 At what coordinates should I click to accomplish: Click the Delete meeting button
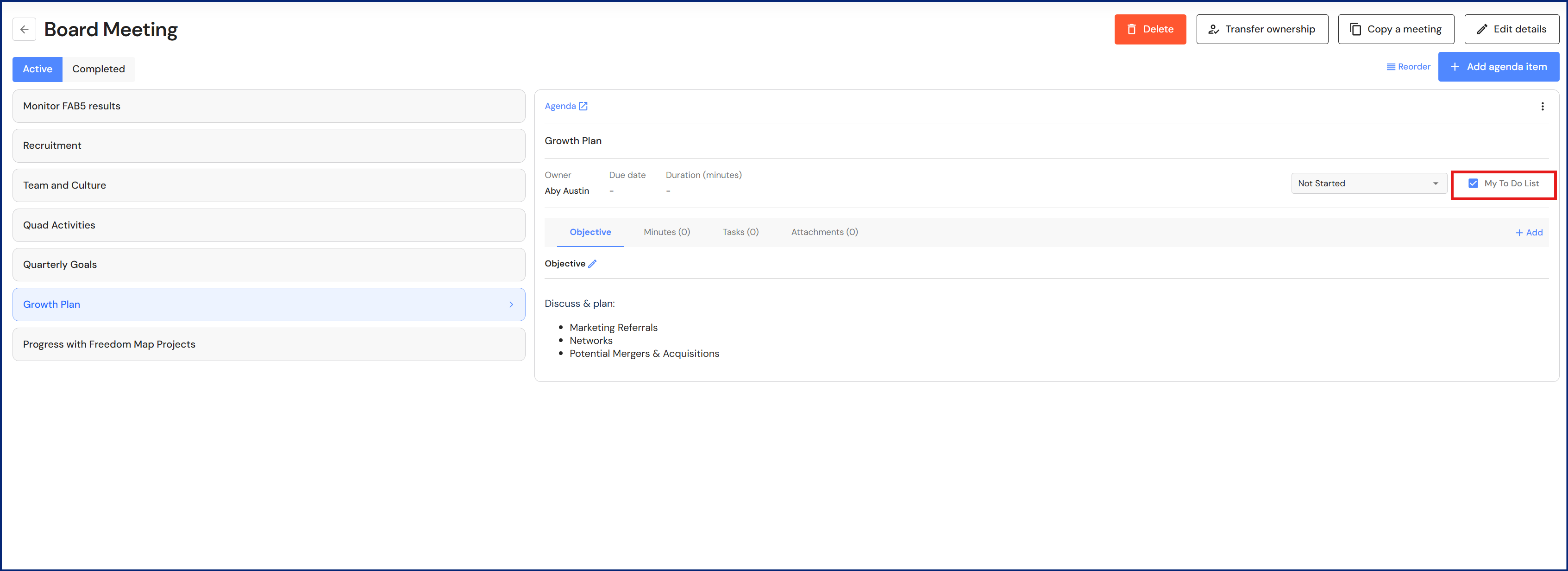point(1149,29)
